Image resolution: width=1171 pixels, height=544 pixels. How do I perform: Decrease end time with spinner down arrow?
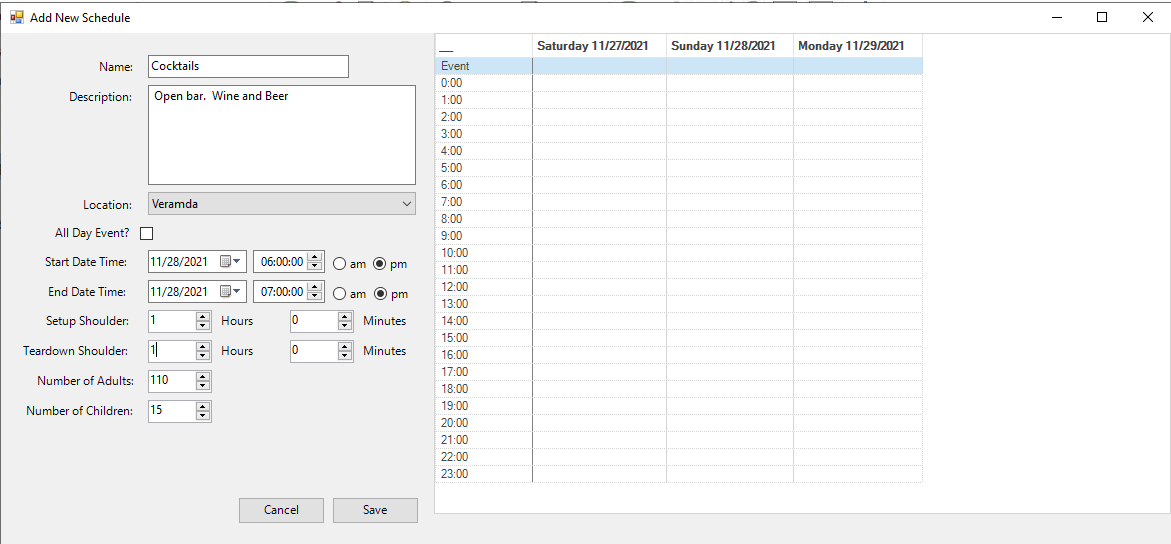315,297
